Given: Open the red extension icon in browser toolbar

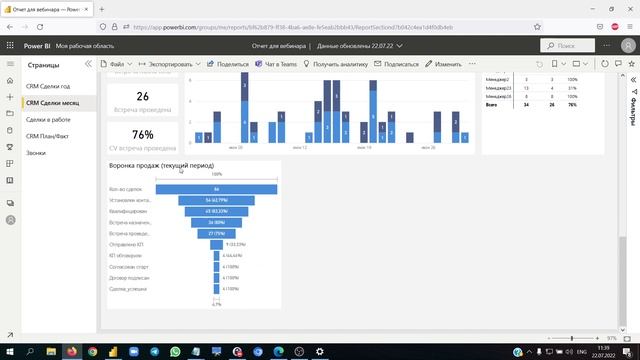Looking at the screenshot, I should tap(615, 27).
